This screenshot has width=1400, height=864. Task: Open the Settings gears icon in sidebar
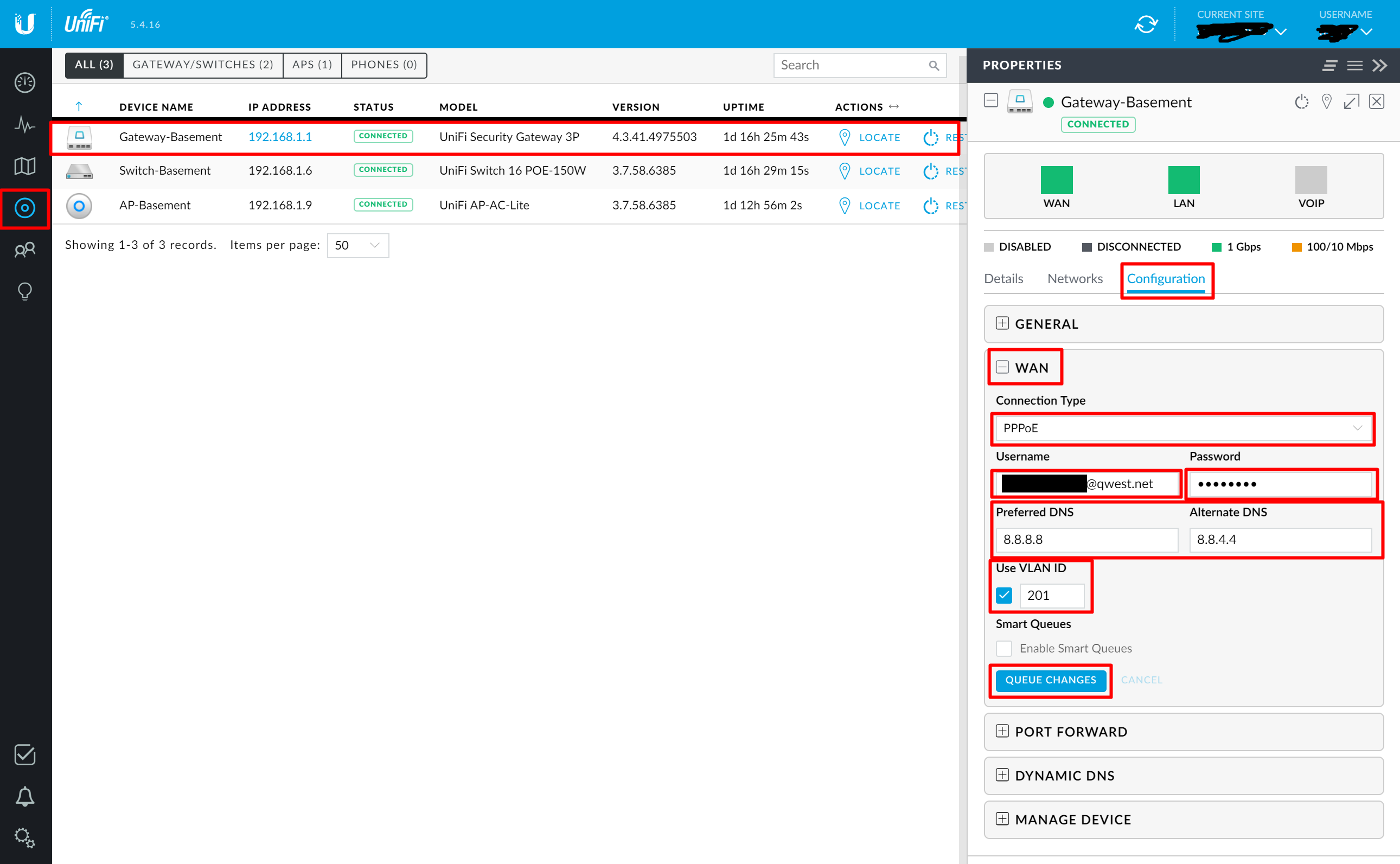point(24,839)
